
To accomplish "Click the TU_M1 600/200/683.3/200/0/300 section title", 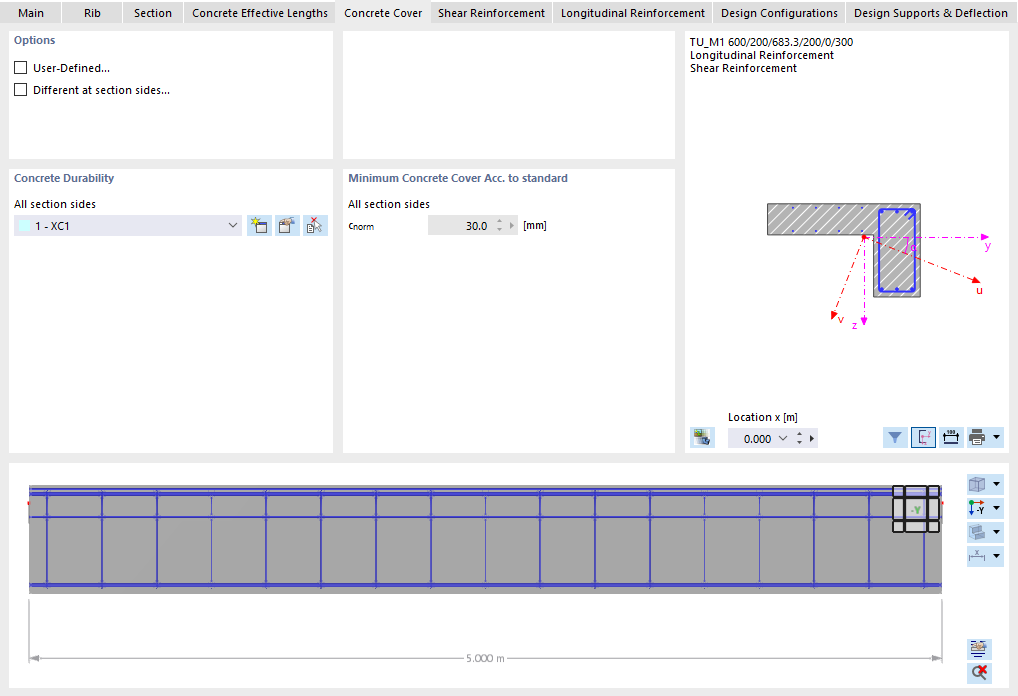I will point(771,42).
